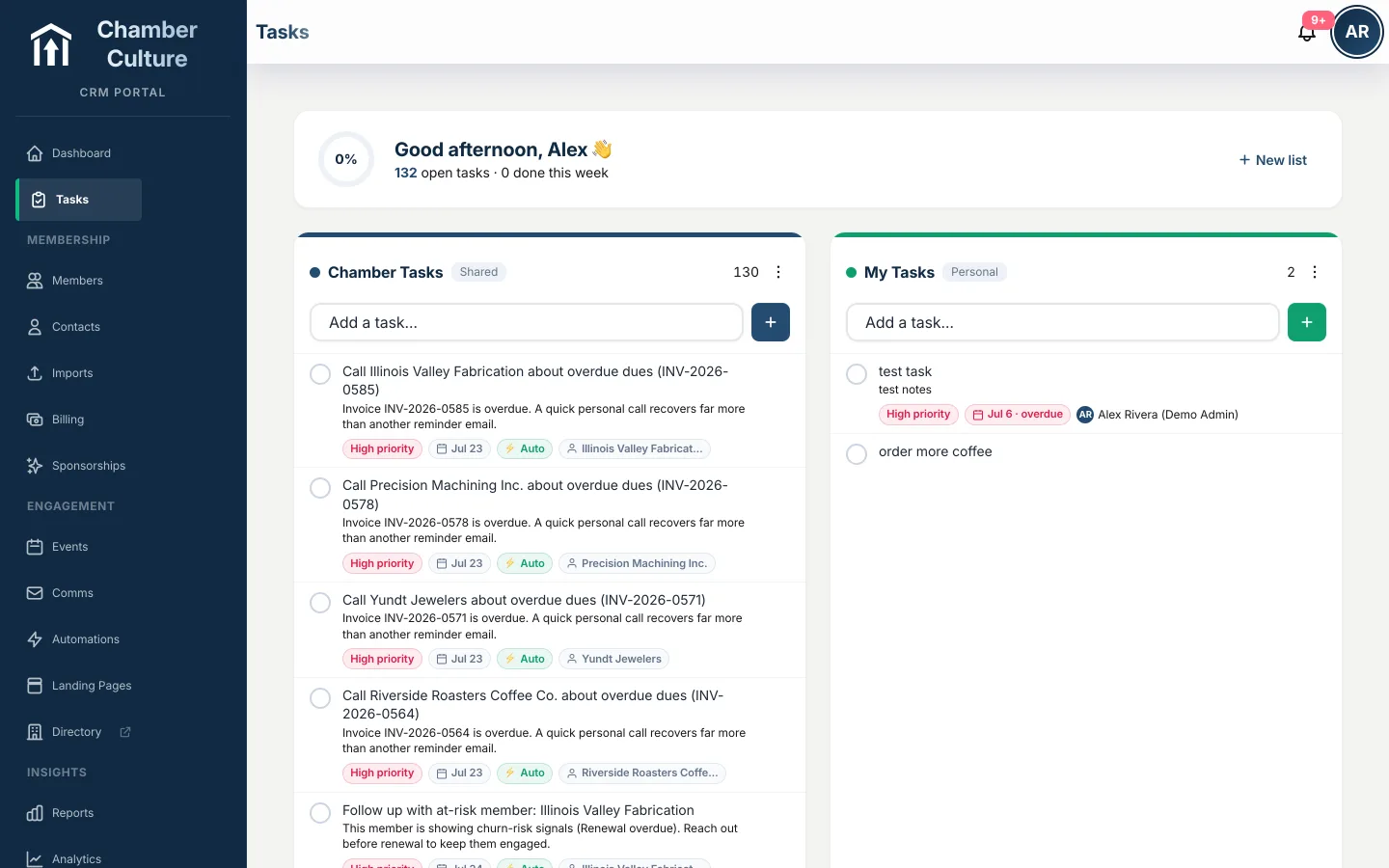The width and height of the screenshot is (1389, 868).
Task: Focus the Chamber Tasks add-task field
Action: 527,322
